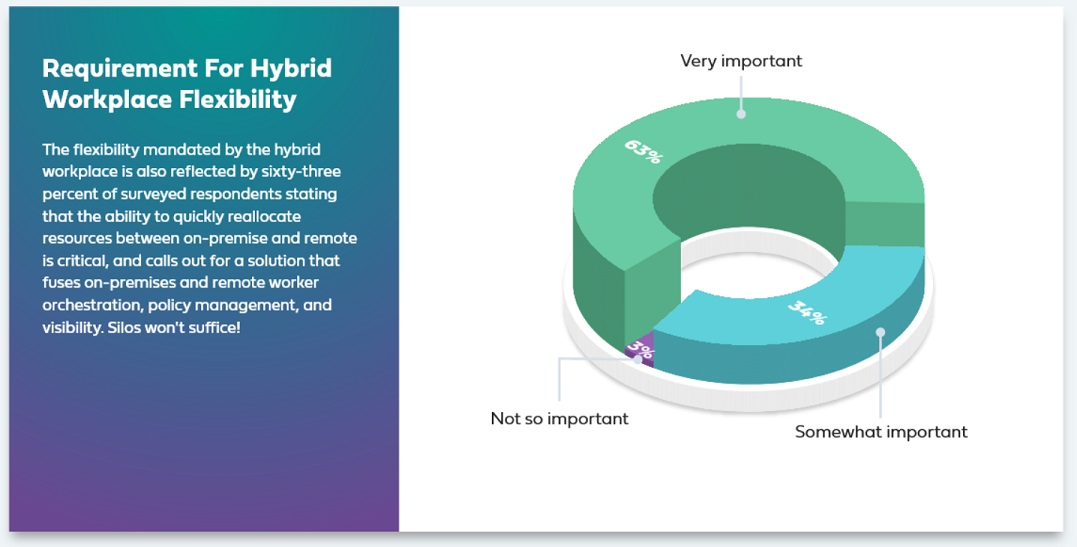Viewport: 1077px width, 547px height.
Task: Click the 34% text on blue segment
Action: (807, 313)
